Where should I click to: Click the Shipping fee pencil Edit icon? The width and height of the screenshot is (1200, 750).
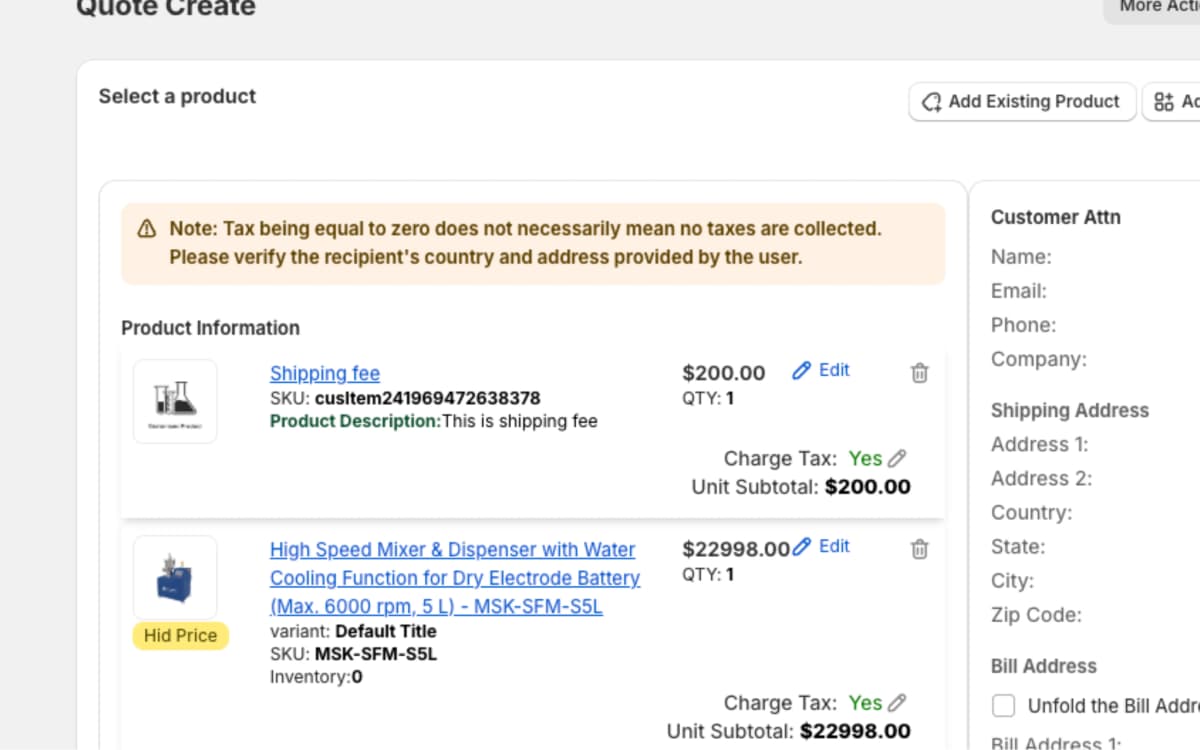point(801,371)
